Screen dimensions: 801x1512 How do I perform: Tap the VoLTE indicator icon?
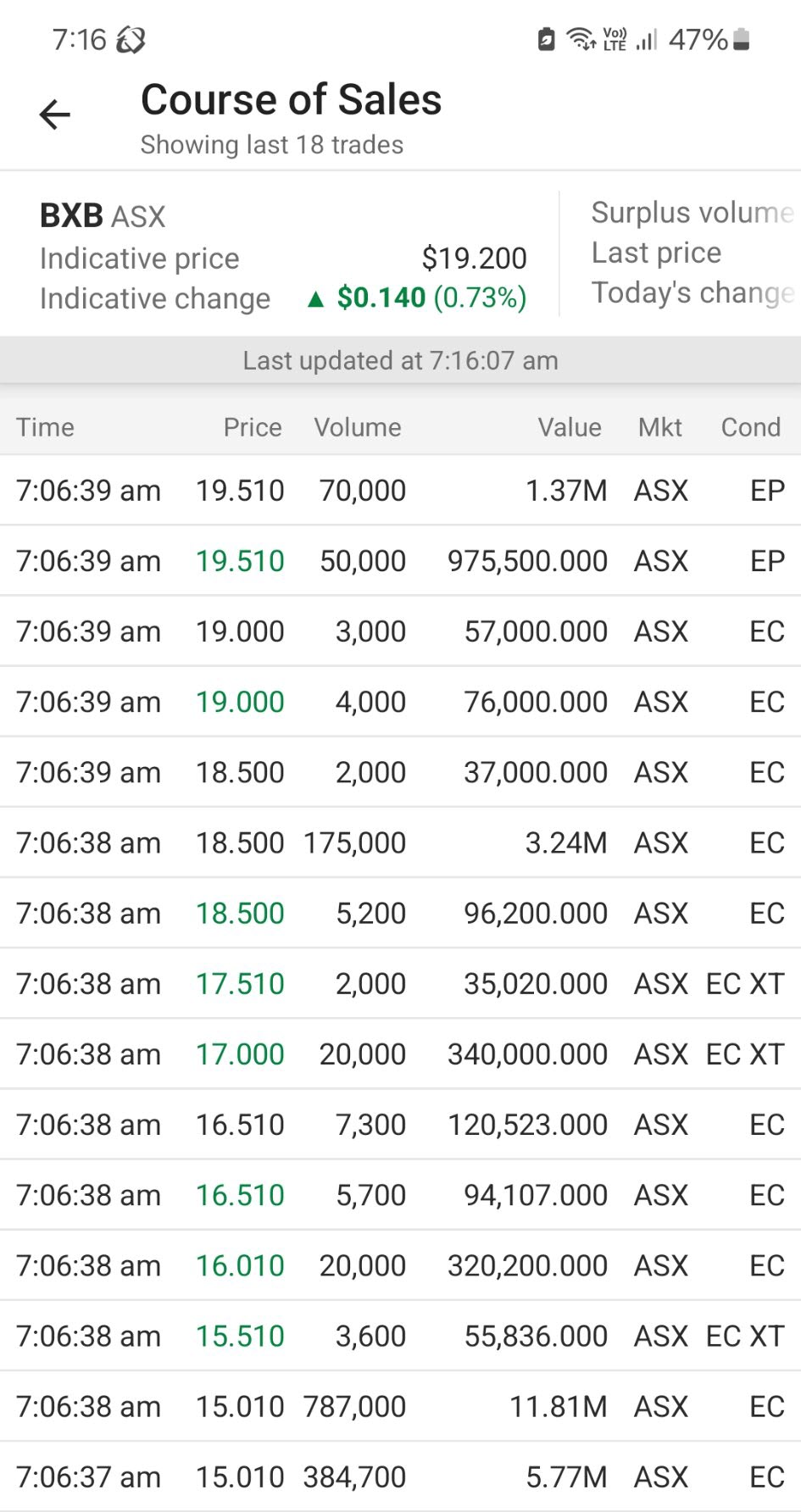(x=615, y=39)
